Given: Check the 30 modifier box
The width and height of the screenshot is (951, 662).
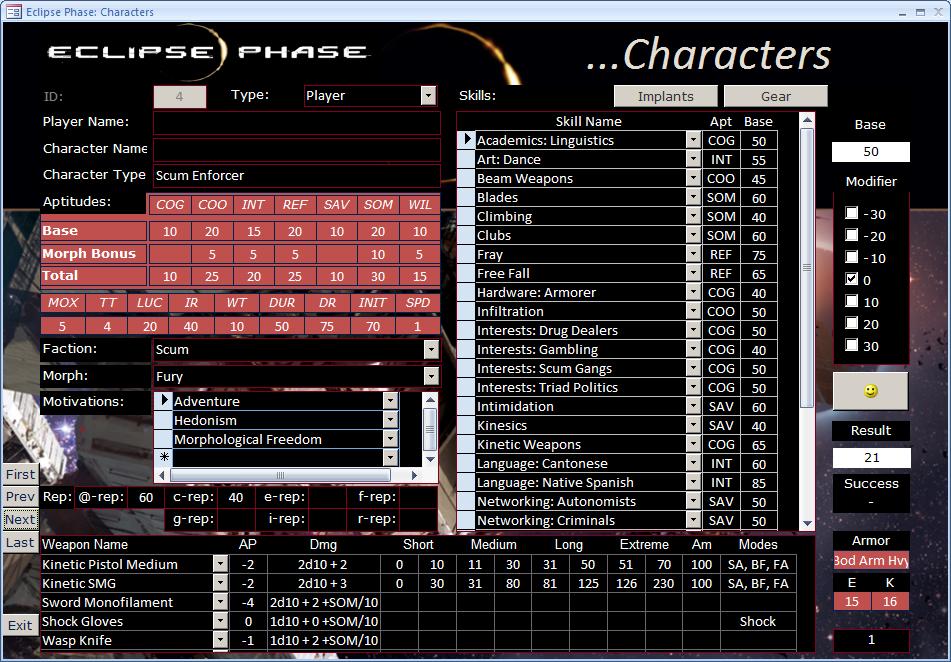Looking at the screenshot, I should [852, 345].
